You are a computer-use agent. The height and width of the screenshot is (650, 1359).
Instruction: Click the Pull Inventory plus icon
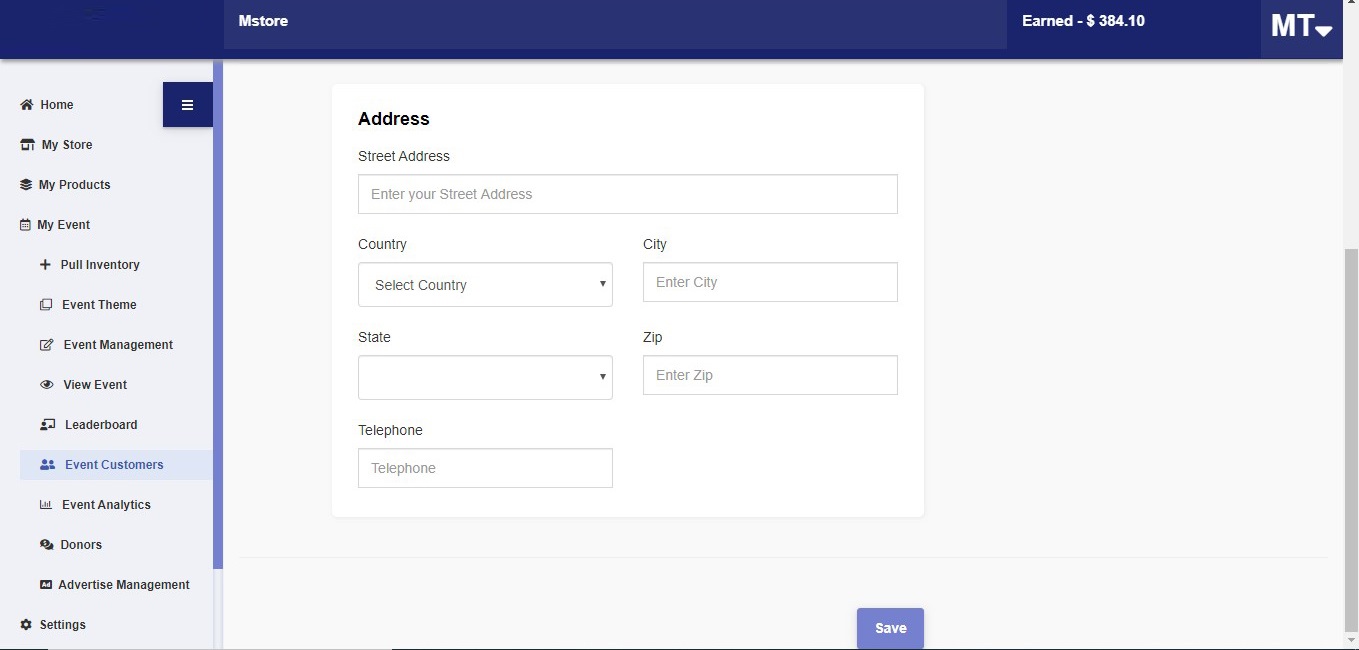pyautogui.click(x=45, y=265)
